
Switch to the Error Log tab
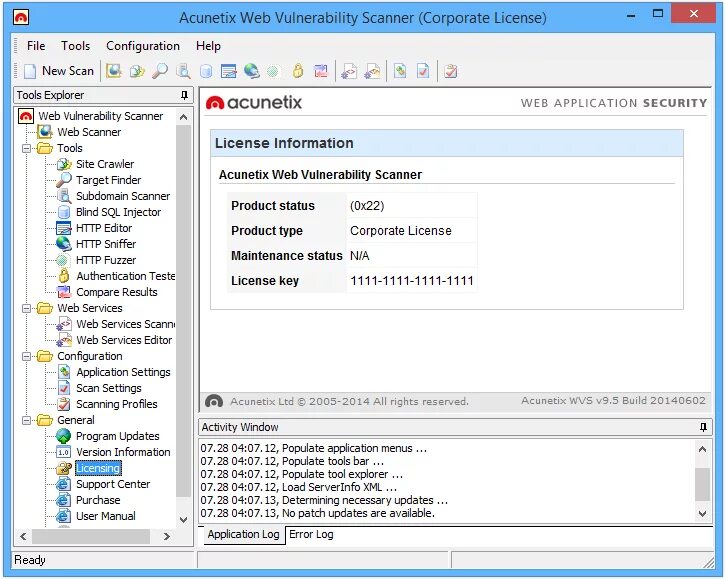click(311, 534)
